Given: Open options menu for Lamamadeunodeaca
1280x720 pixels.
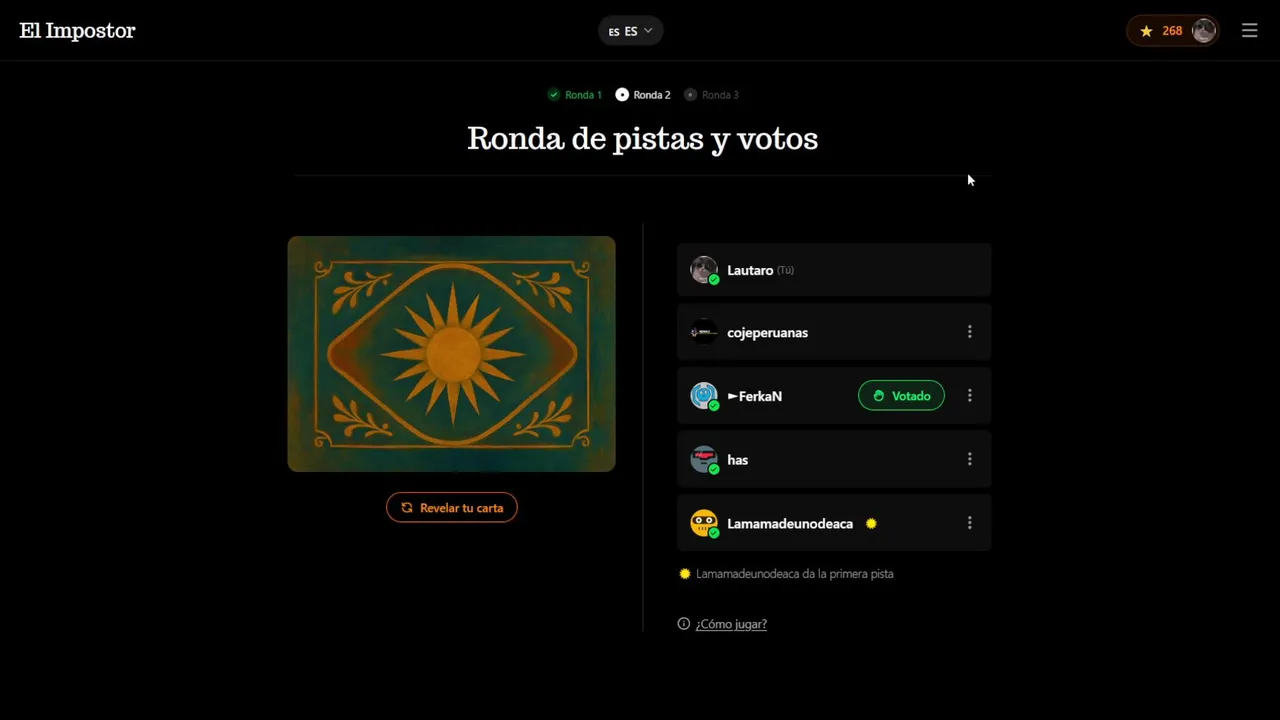Looking at the screenshot, I should pos(969,523).
